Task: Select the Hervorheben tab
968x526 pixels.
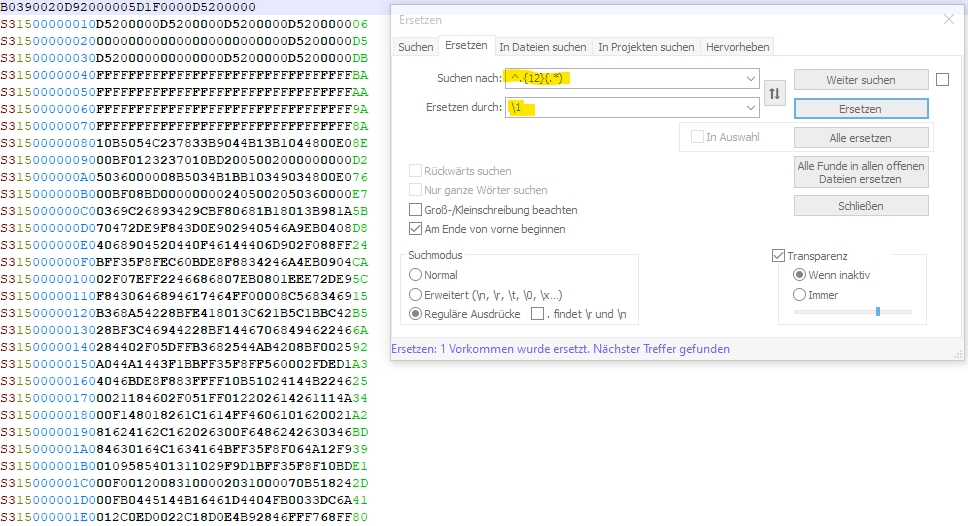Action: (738, 47)
